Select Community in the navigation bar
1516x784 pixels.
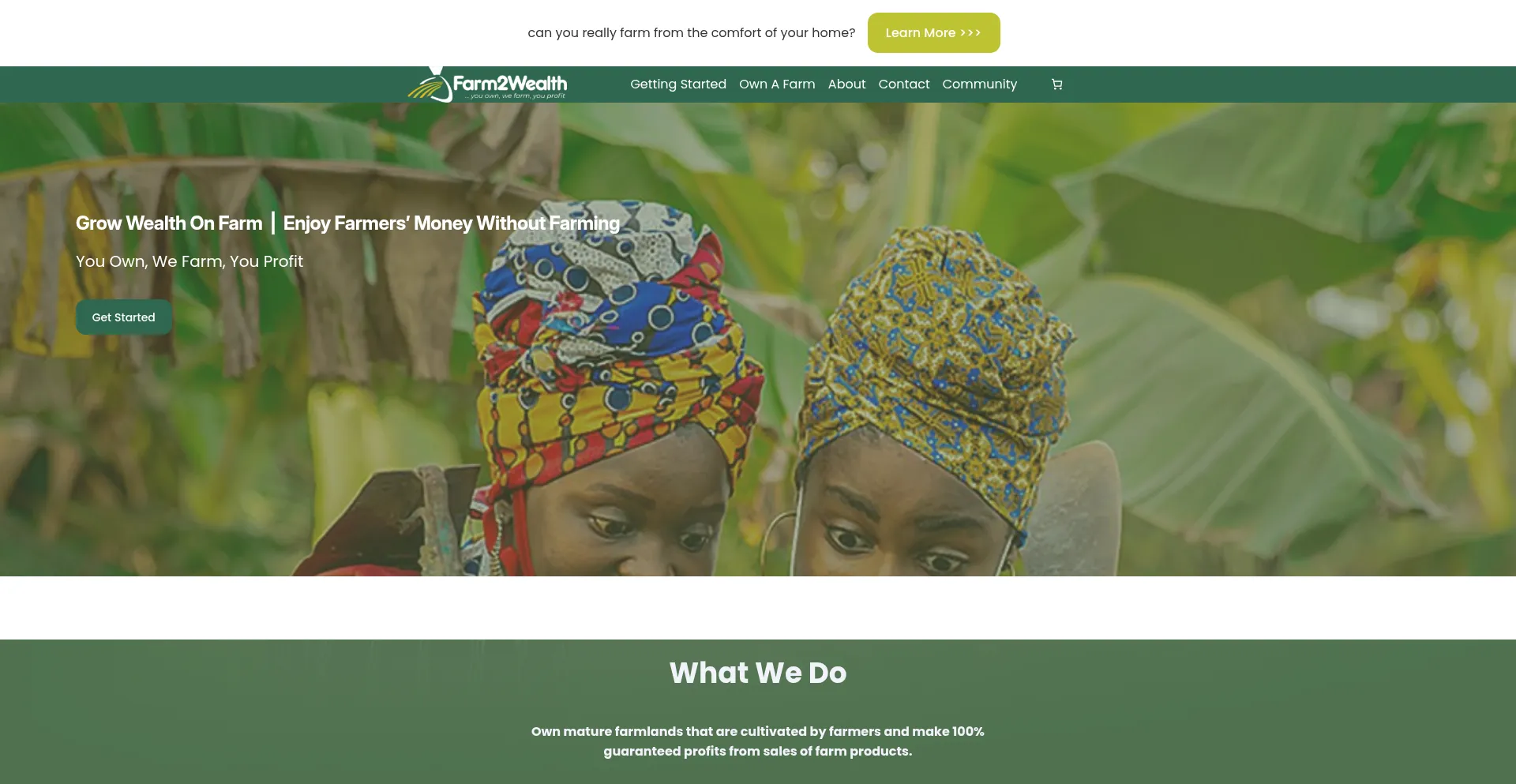pyautogui.click(x=979, y=84)
